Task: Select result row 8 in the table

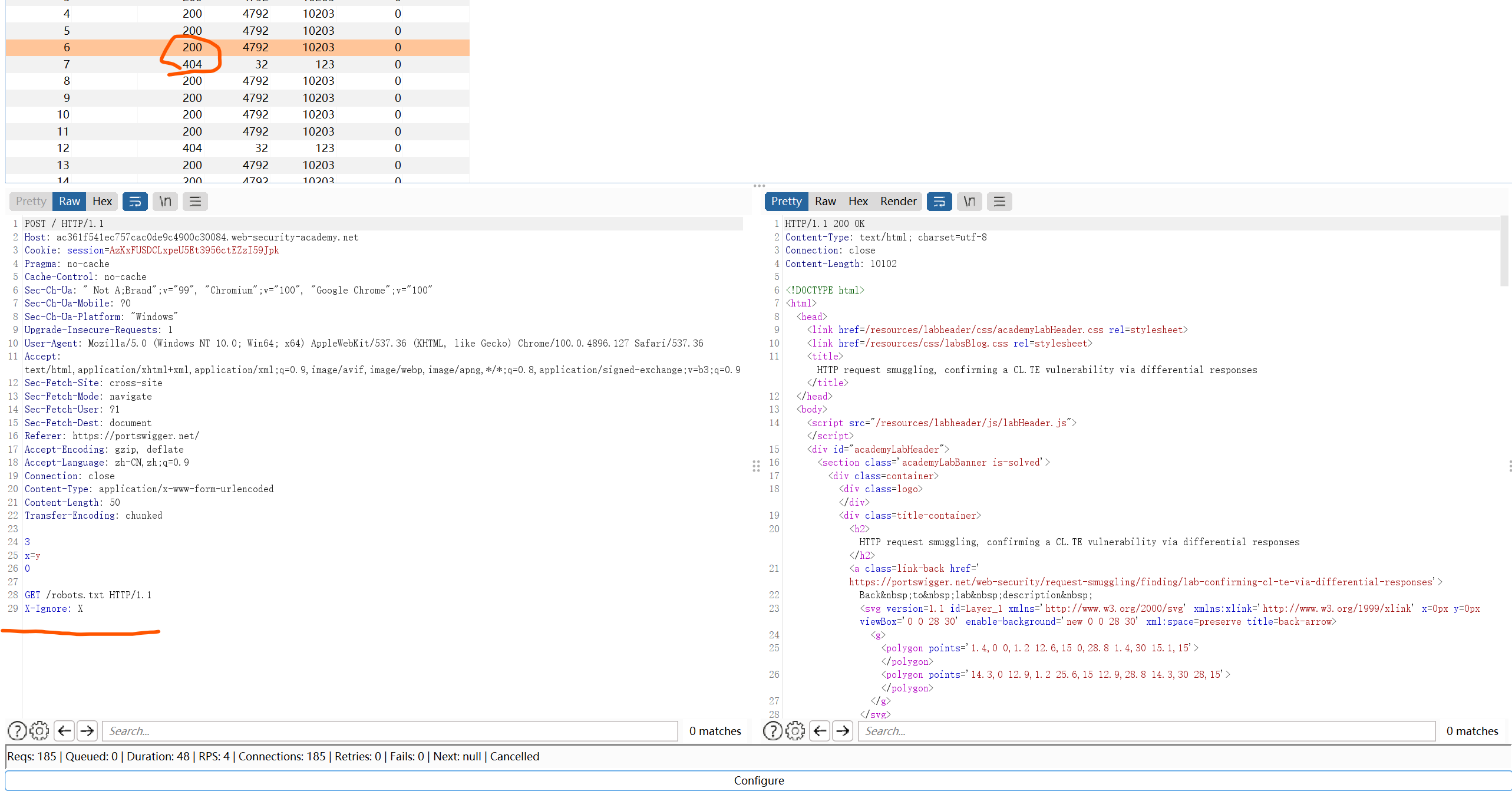Action: click(x=237, y=81)
